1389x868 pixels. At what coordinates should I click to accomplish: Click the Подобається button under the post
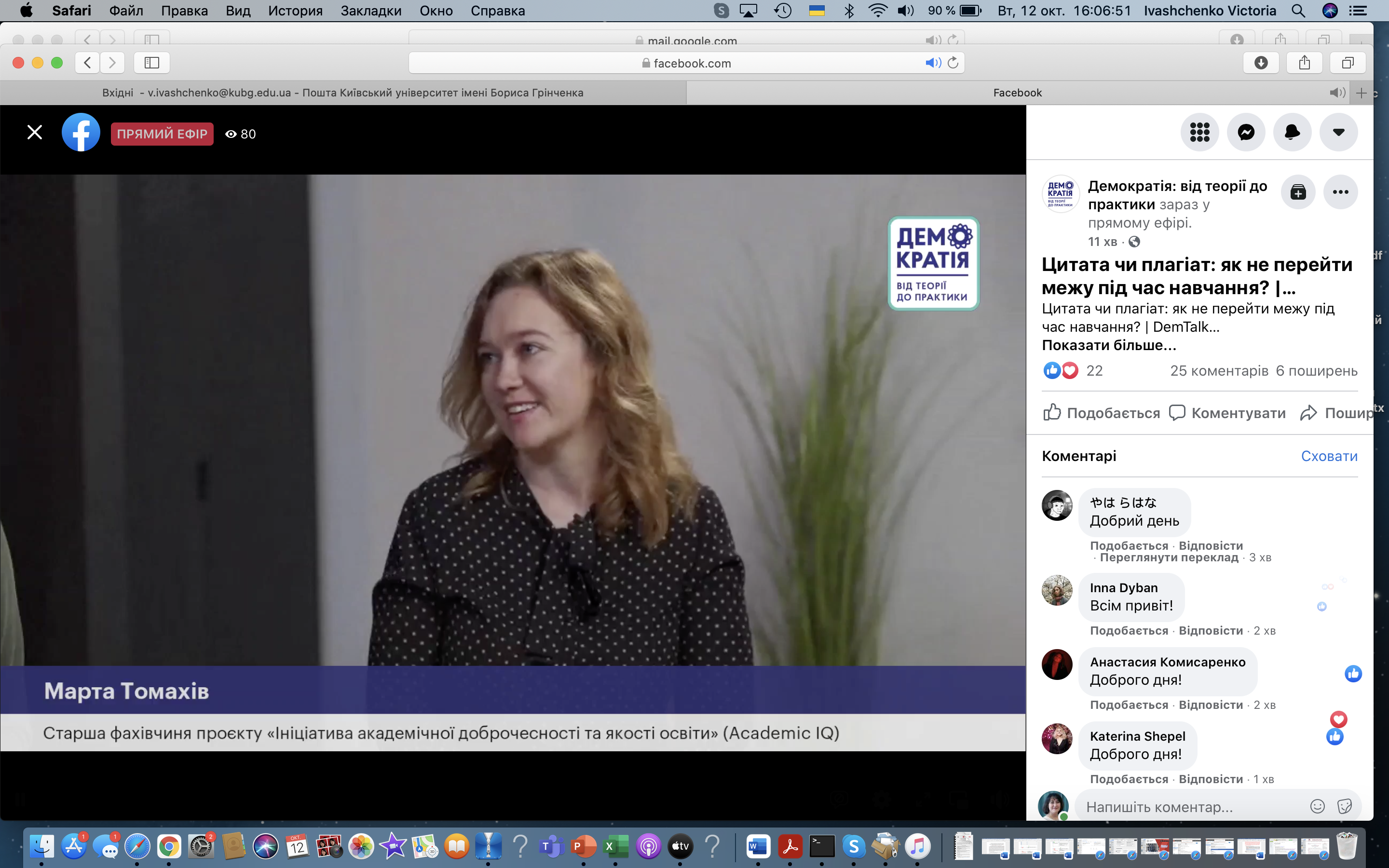(x=1102, y=413)
